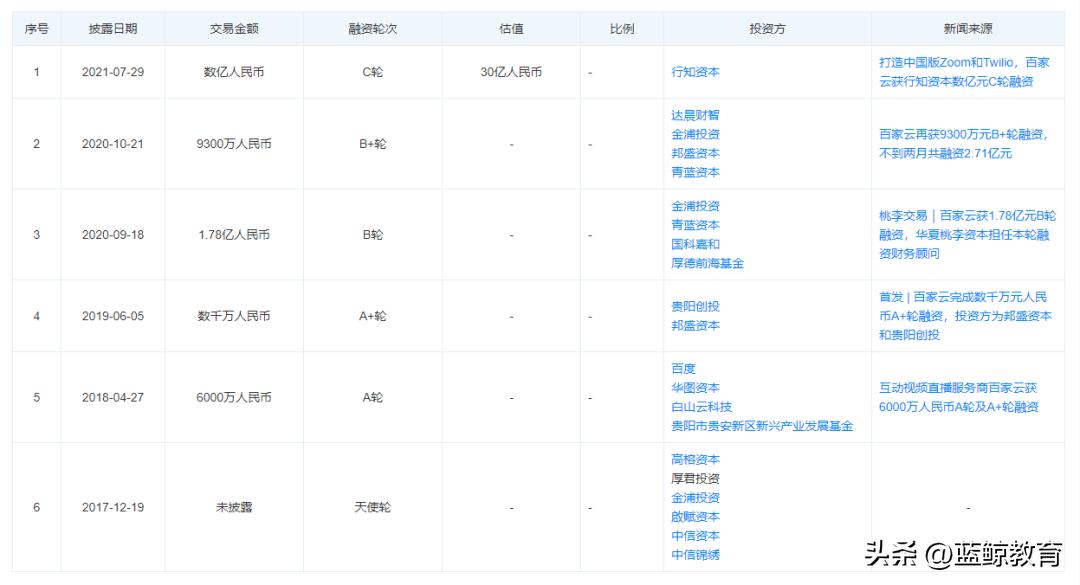The width and height of the screenshot is (1080, 585).
Task: Open the 邦盛资本 link in row 2
Action: pyautogui.click(x=696, y=152)
